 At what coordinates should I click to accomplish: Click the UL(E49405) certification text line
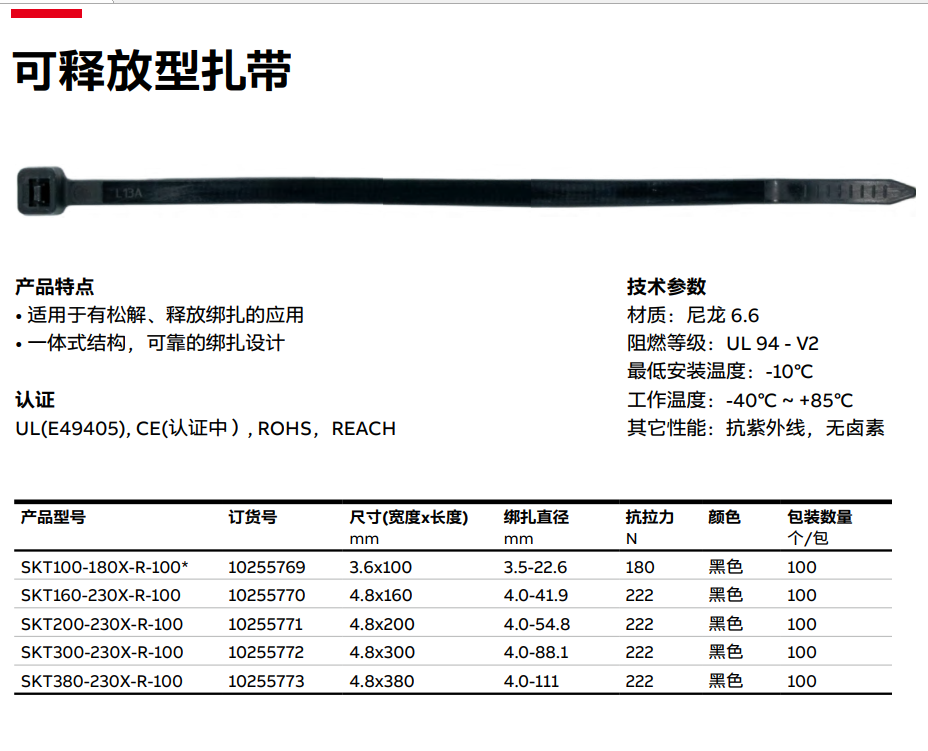coord(205,429)
